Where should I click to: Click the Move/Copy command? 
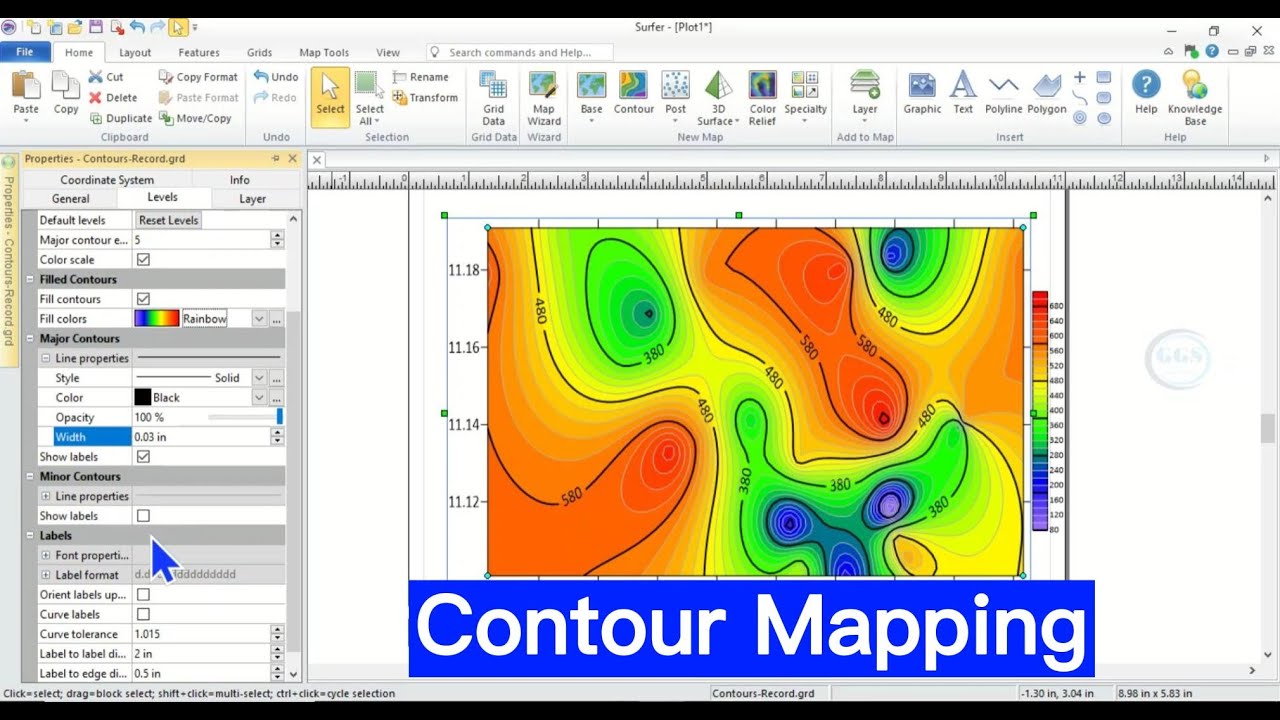pos(195,118)
